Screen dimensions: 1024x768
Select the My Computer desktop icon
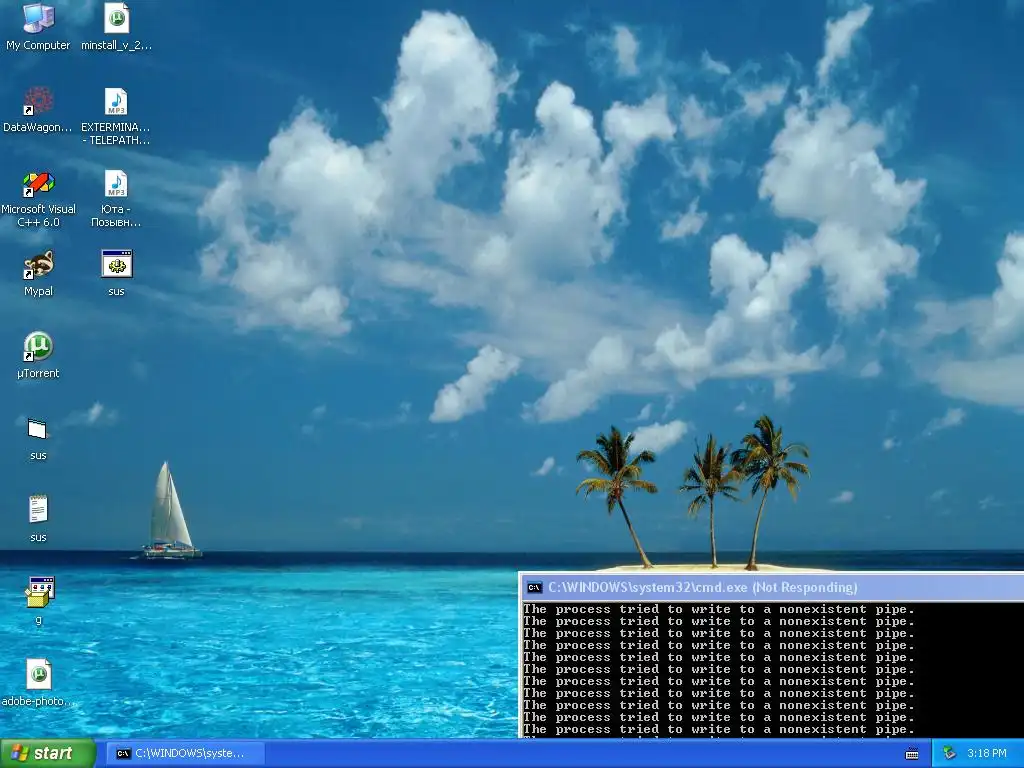click(38, 27)
